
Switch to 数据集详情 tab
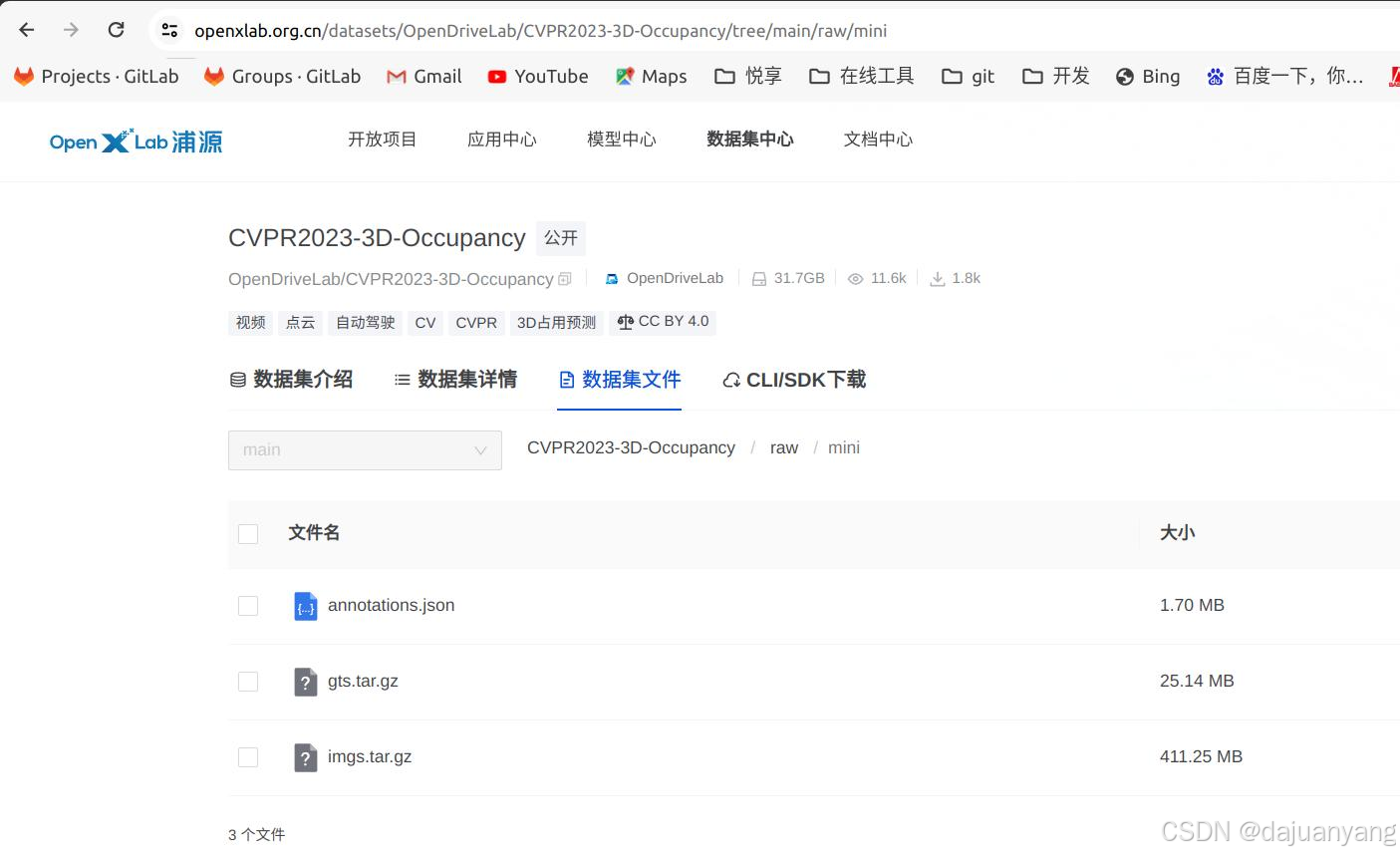455,380
